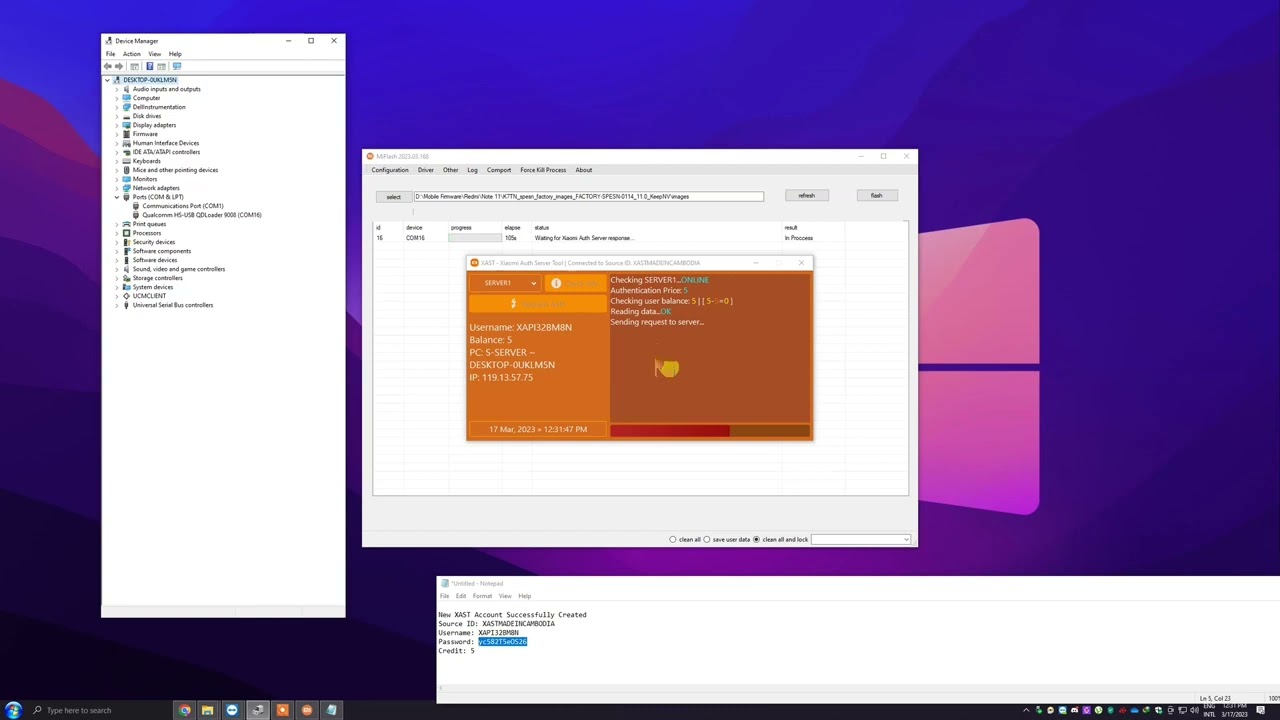This screenshot has height=720, width=1280.
Task: Click the MiFlash orange logo in title bar
Action: 370,156
